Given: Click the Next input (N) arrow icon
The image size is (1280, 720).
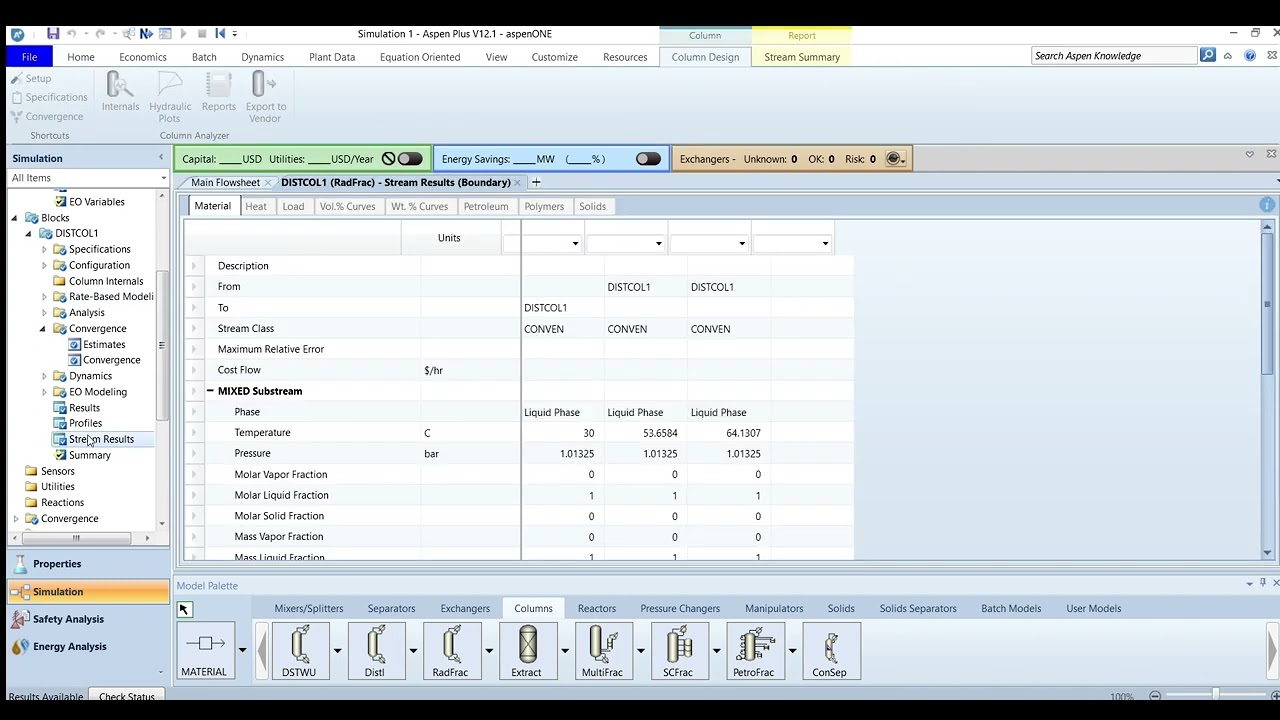Looking at the screenshot, I should (x=146, y=34).
